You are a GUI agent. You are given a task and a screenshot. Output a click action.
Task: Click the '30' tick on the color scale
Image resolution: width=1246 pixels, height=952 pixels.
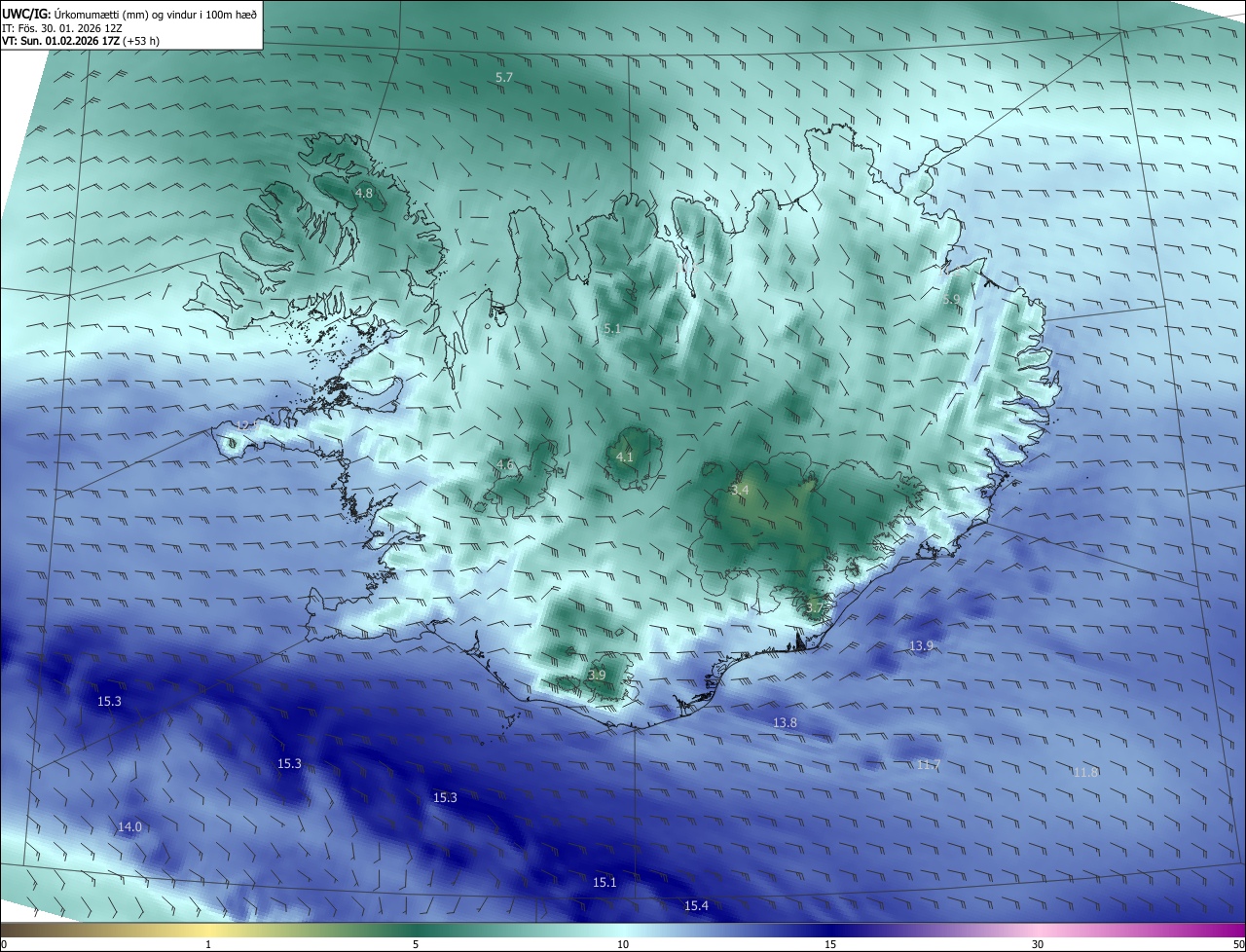(x=1038, y=945)
